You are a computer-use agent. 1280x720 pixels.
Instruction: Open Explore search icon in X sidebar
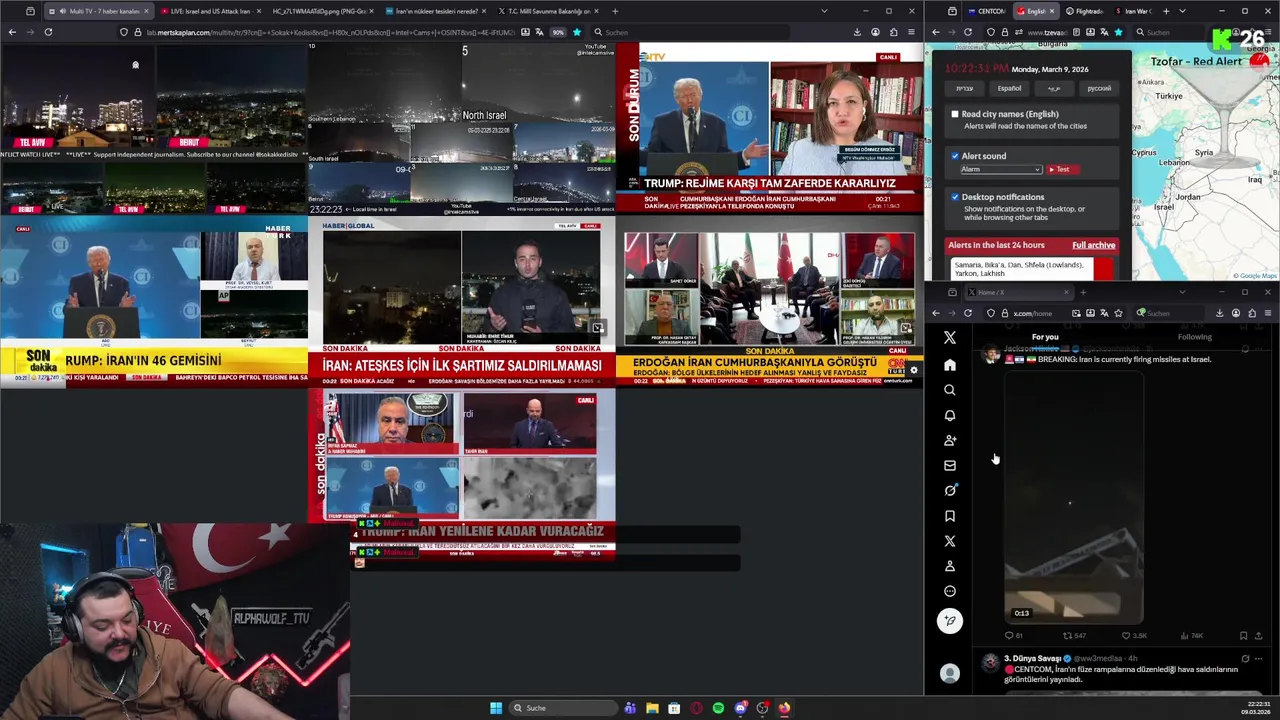pos(950,390)
